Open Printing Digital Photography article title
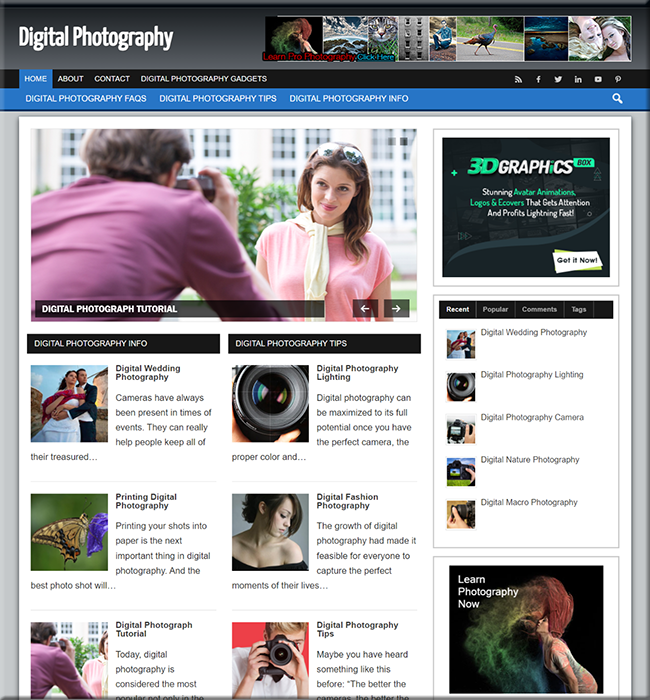650x700 pixels. pos(146,501)
